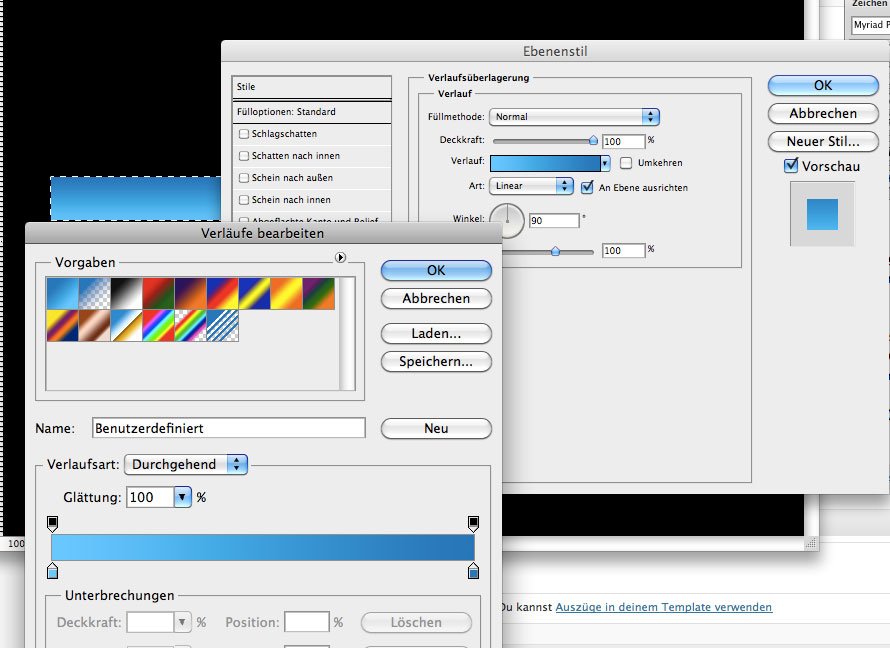Open the Art dropdown set to Linear
This screenshot has height=648, width=890.
click(x=531, y=186)
